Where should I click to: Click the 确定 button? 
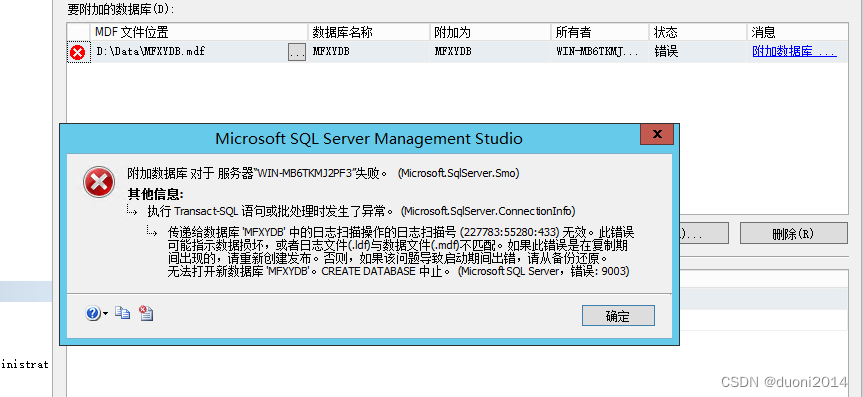click(x=618, y=316)
